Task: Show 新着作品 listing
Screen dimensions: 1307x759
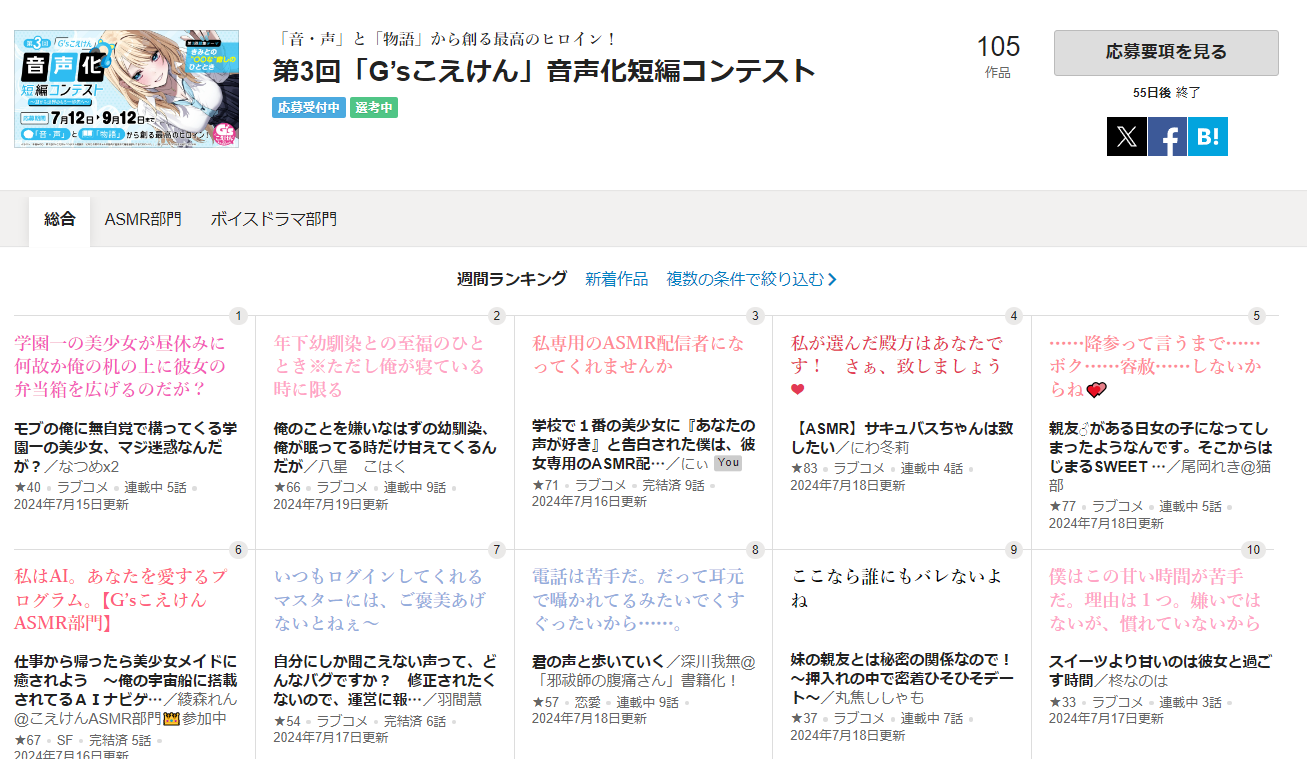Action: pyautogui.click(x=616, y=279)
